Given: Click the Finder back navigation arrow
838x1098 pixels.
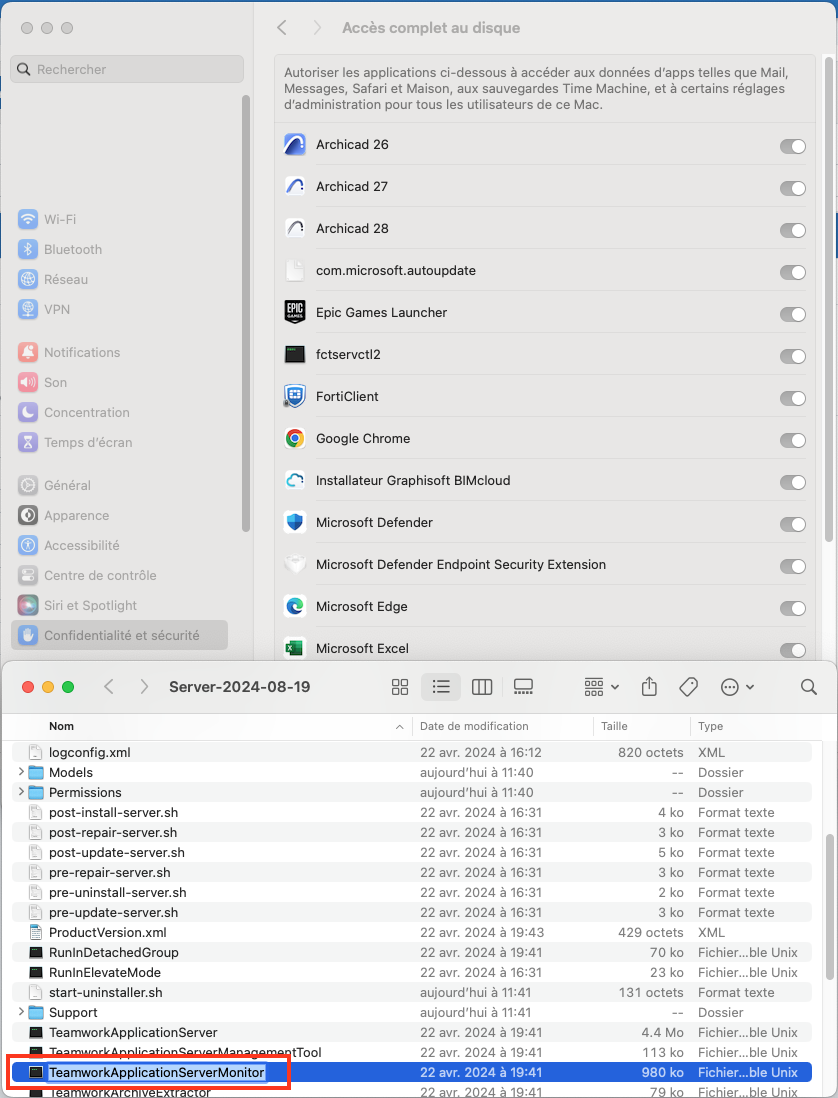Looking at the screenshot, I should tap(108, 687).
